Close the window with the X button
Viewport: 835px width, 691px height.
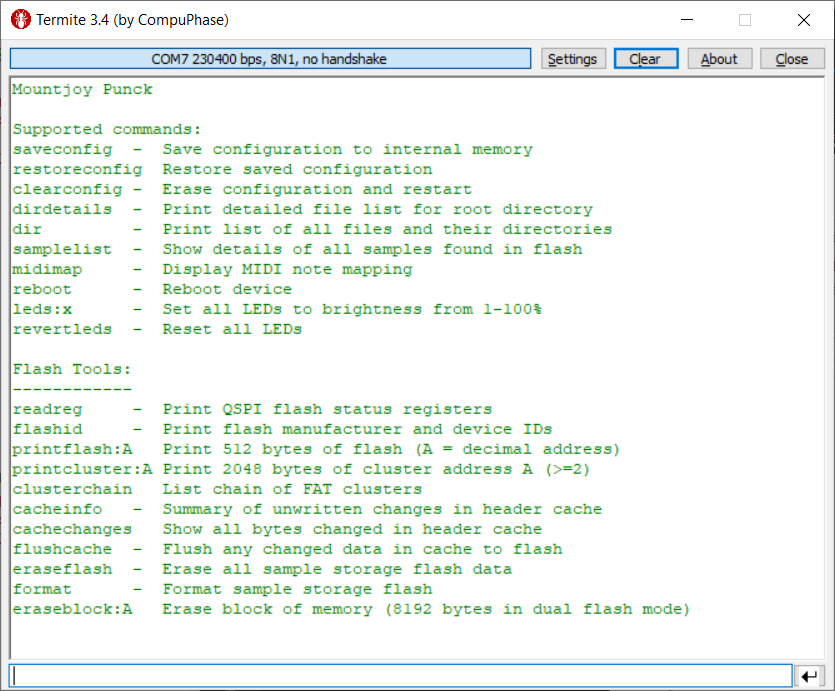803,20
